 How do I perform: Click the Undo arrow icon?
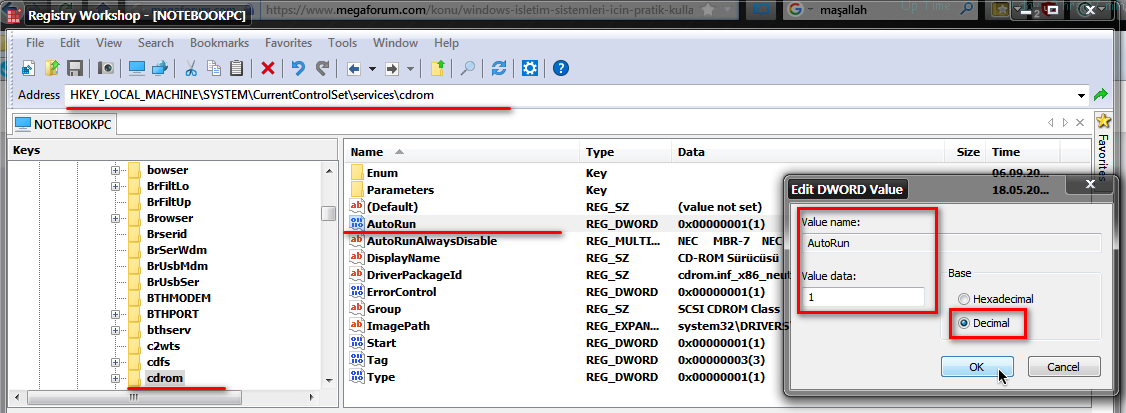(x=298, y=68)
